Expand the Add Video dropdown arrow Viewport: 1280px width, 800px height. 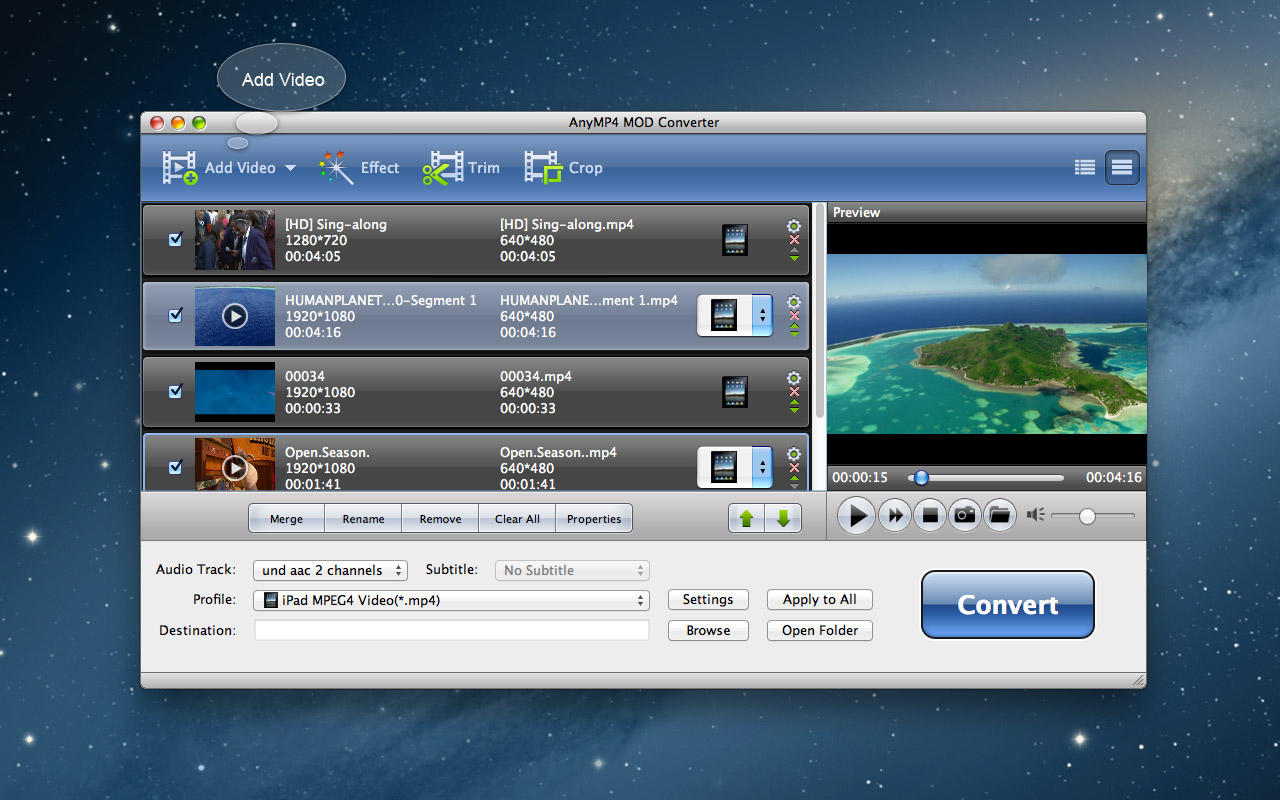tap(290, 168)
